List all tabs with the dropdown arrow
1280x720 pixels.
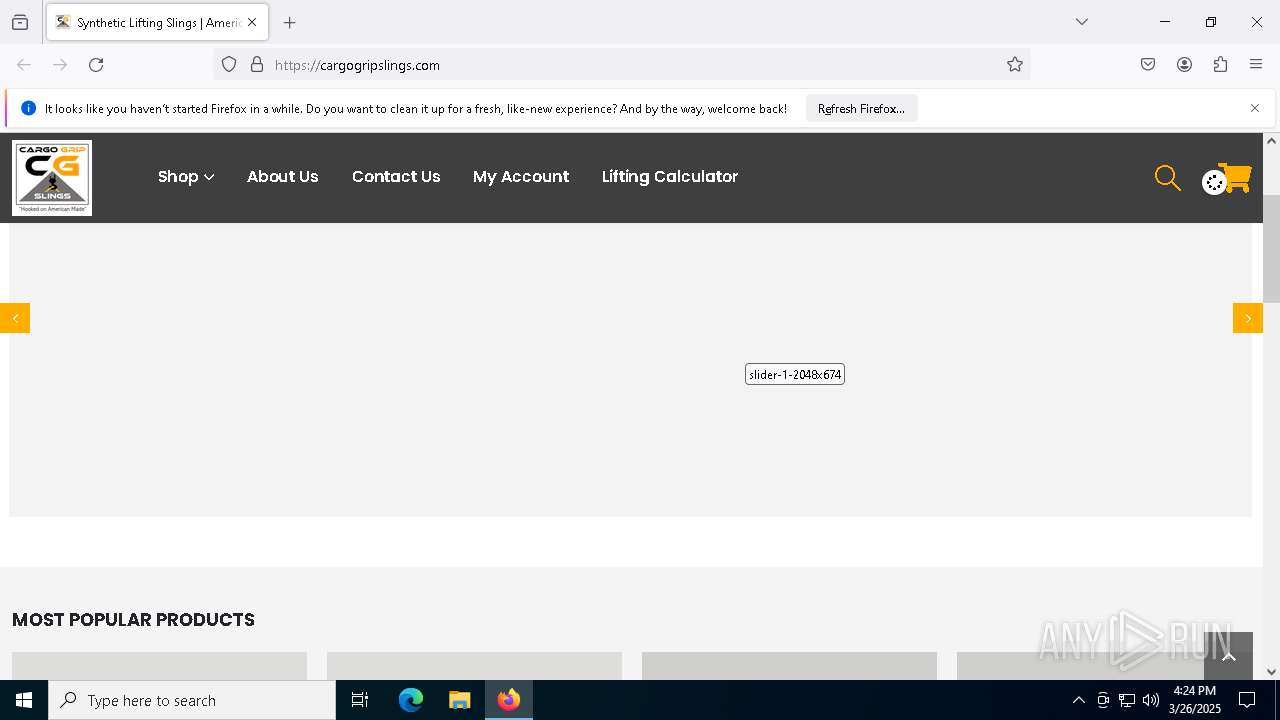(x=1082, y=22)
